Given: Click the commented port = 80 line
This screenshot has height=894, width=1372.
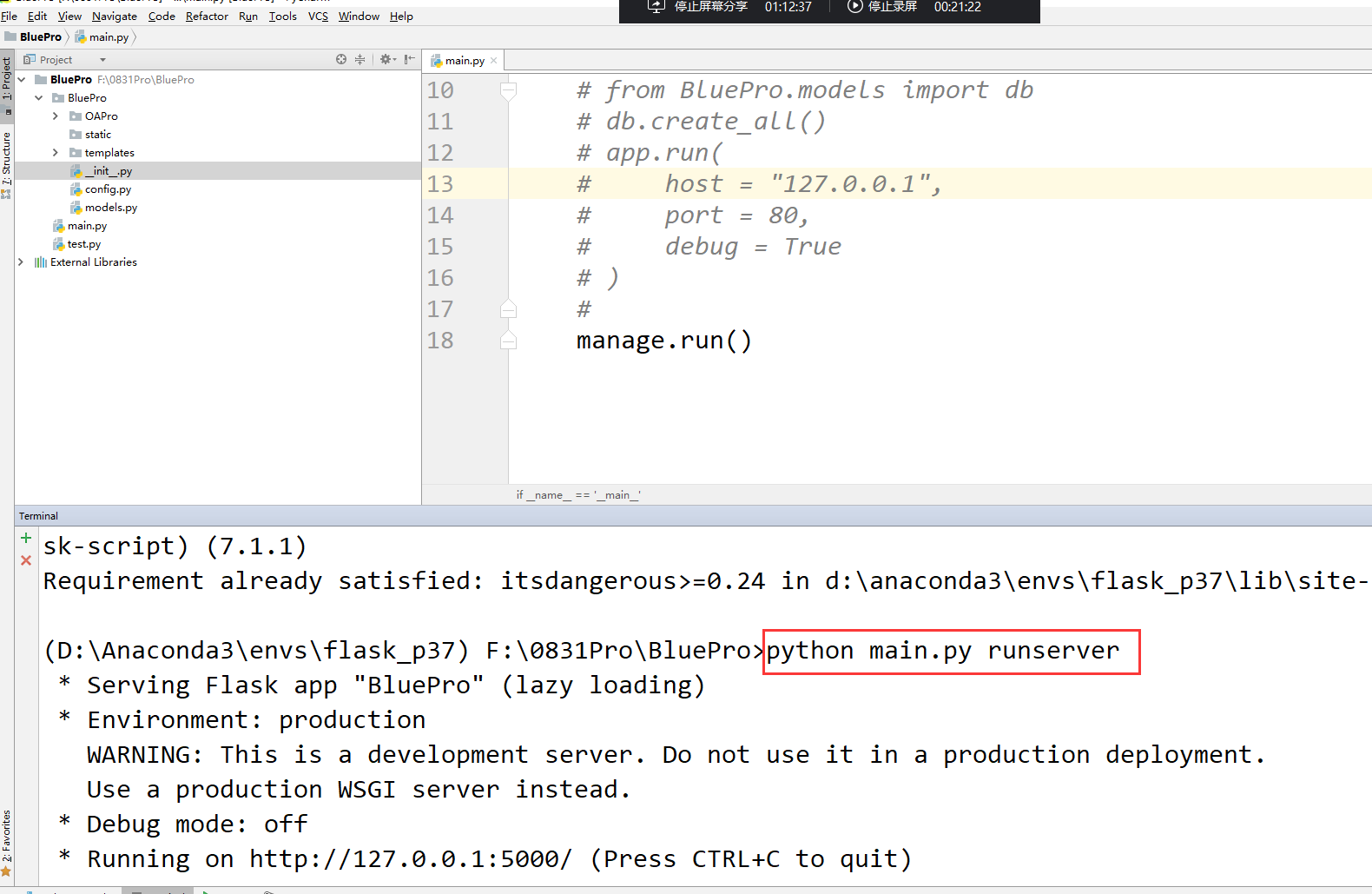Looking at the screenshot, I should (x=693, y=215).
